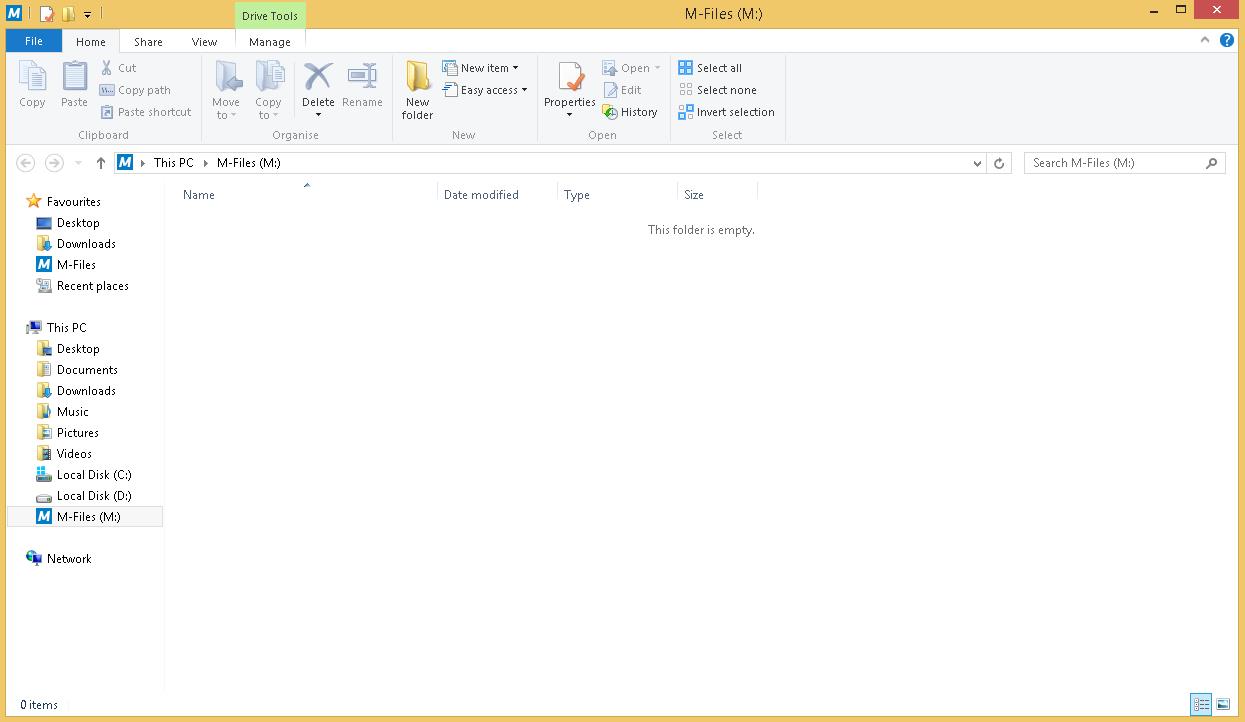Click Paste shortcut option
This screenshot has width=1245, height=722.
click(x=146, y=112)
